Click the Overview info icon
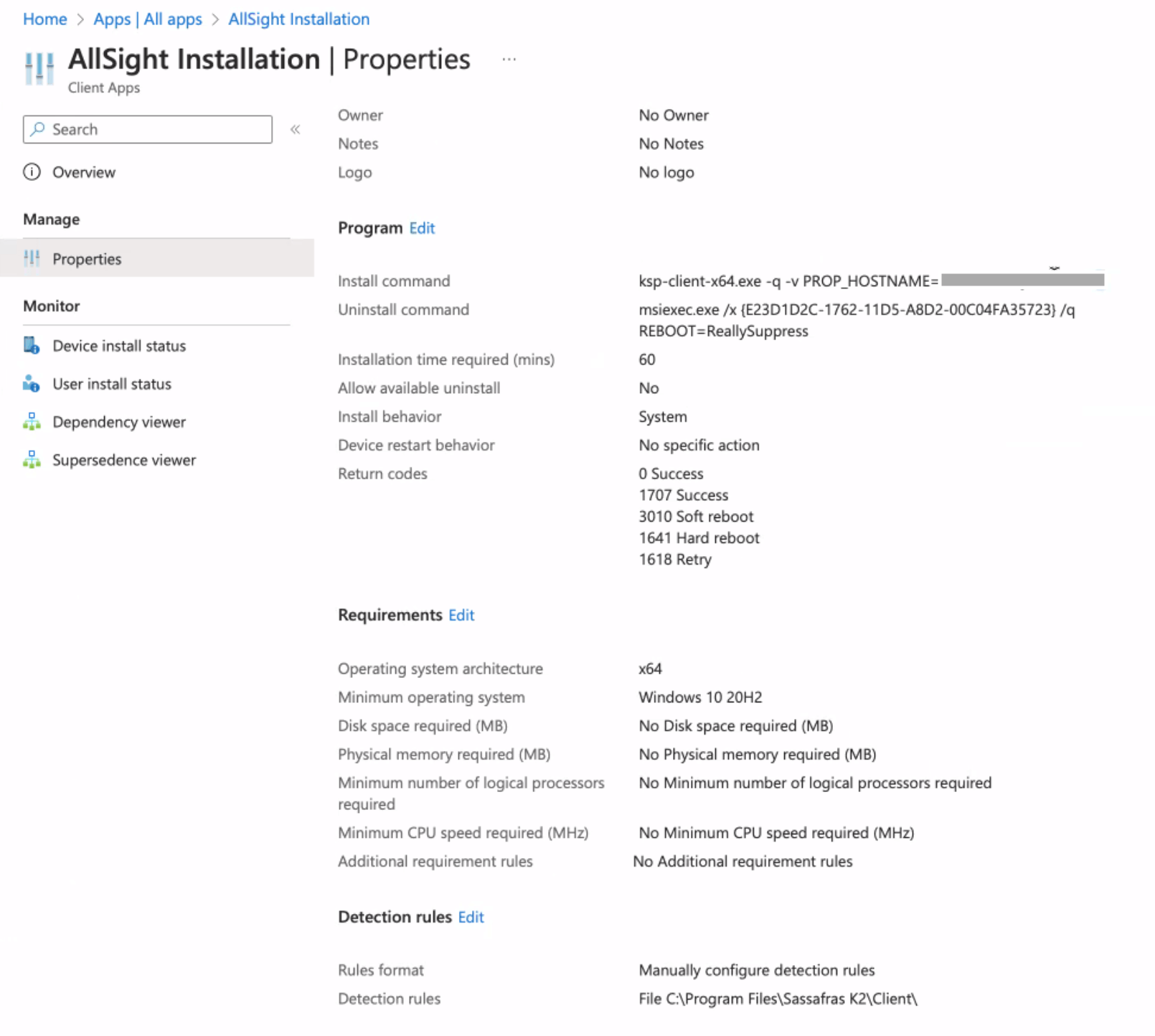The height and width of the screenshot is (1036, 1155). [x=32, y=172]
